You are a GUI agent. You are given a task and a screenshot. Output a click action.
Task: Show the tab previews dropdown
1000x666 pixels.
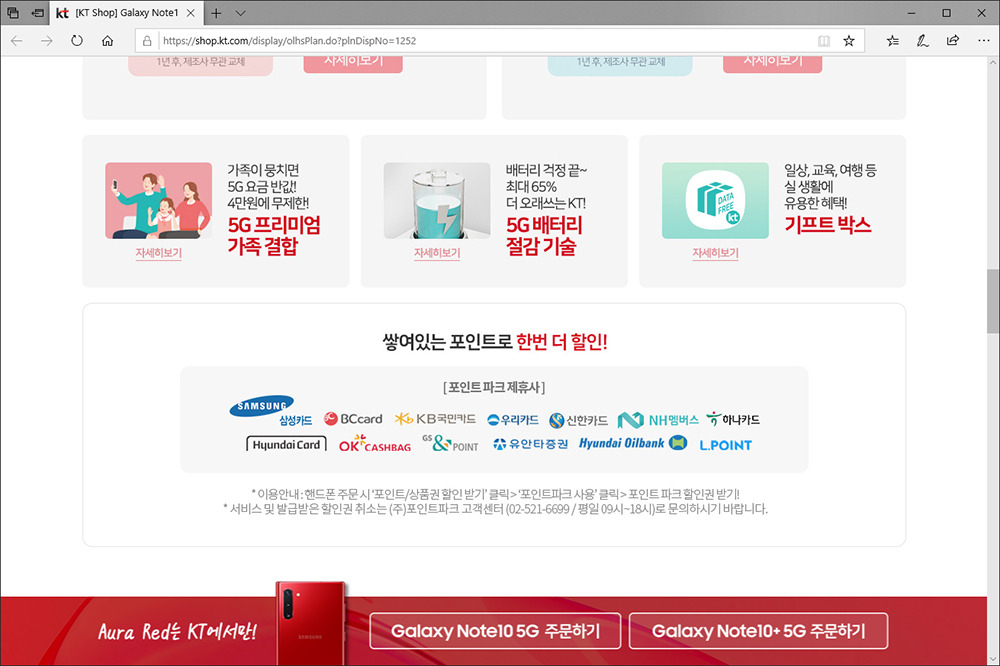click(x=240, y=13)
